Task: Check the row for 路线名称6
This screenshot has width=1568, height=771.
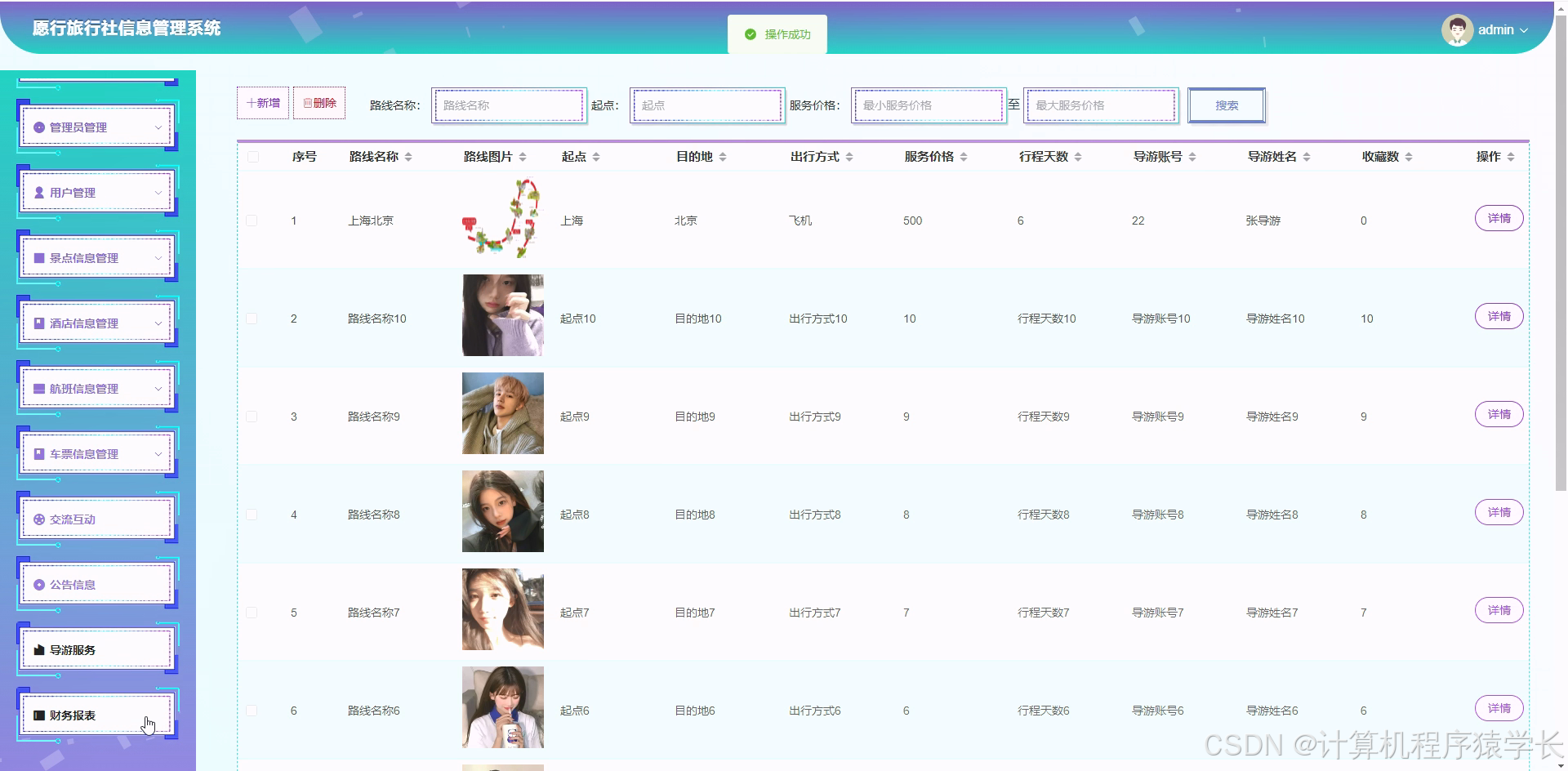Action: coord(252,711)
